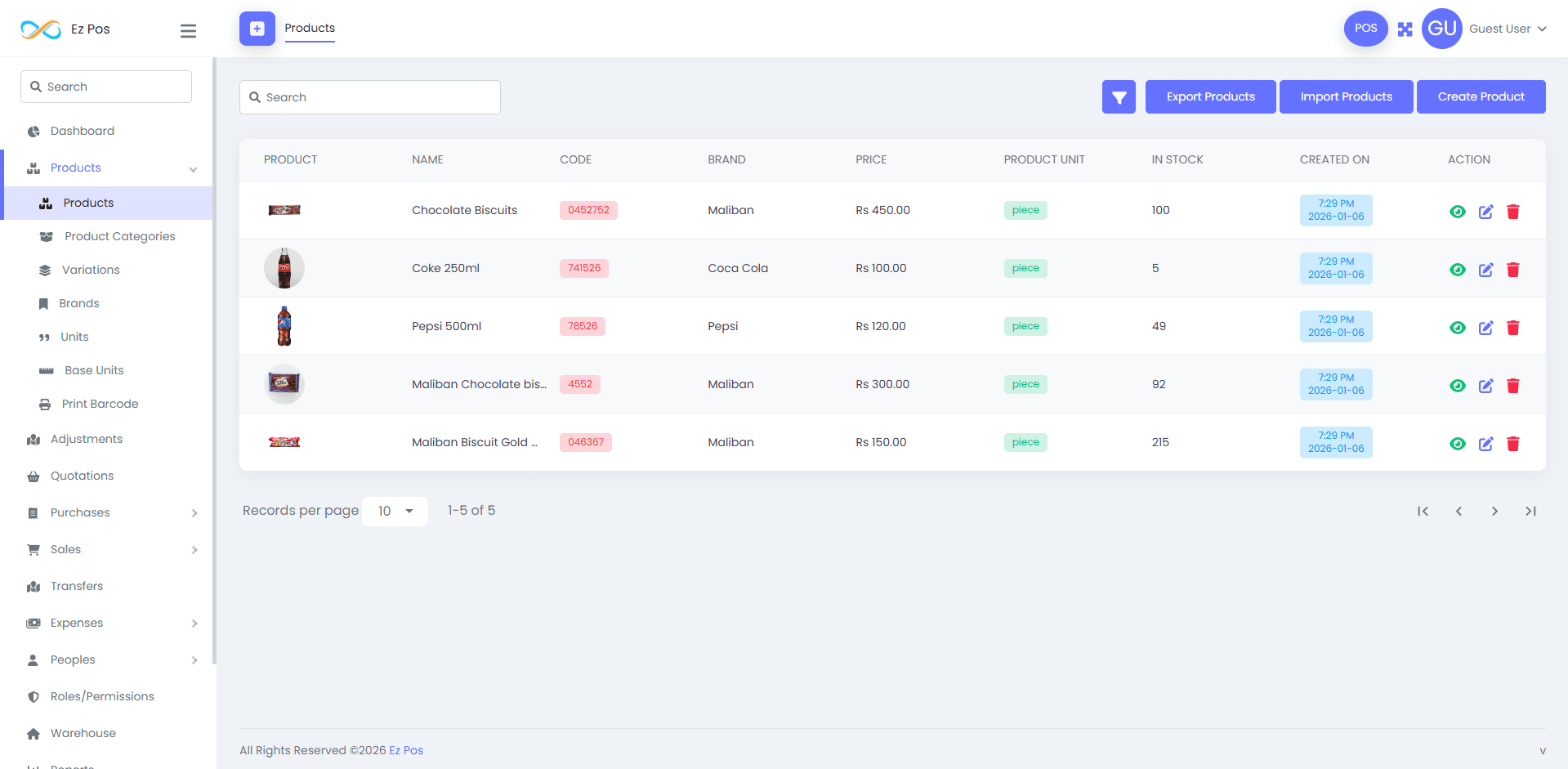Image resolution: width=1568 pixels, height=769 pixels.
Task: Click Create Product button
Action: pos(1481,96)
